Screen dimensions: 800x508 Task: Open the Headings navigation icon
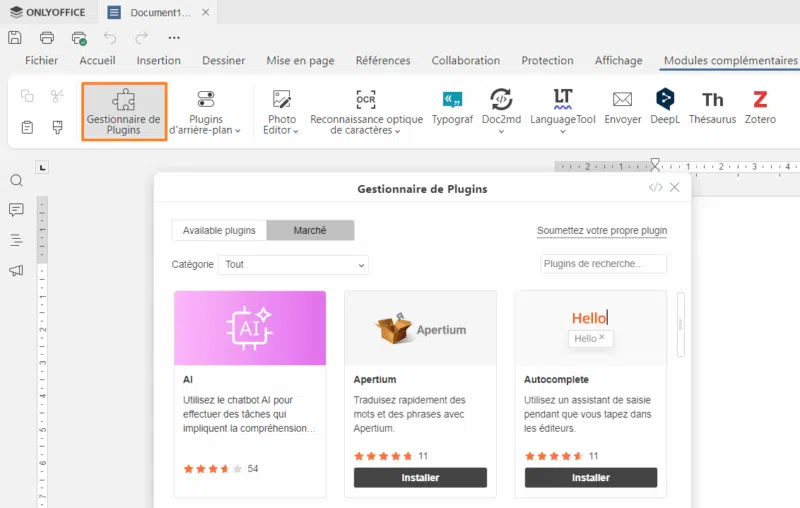click(16, 240)
